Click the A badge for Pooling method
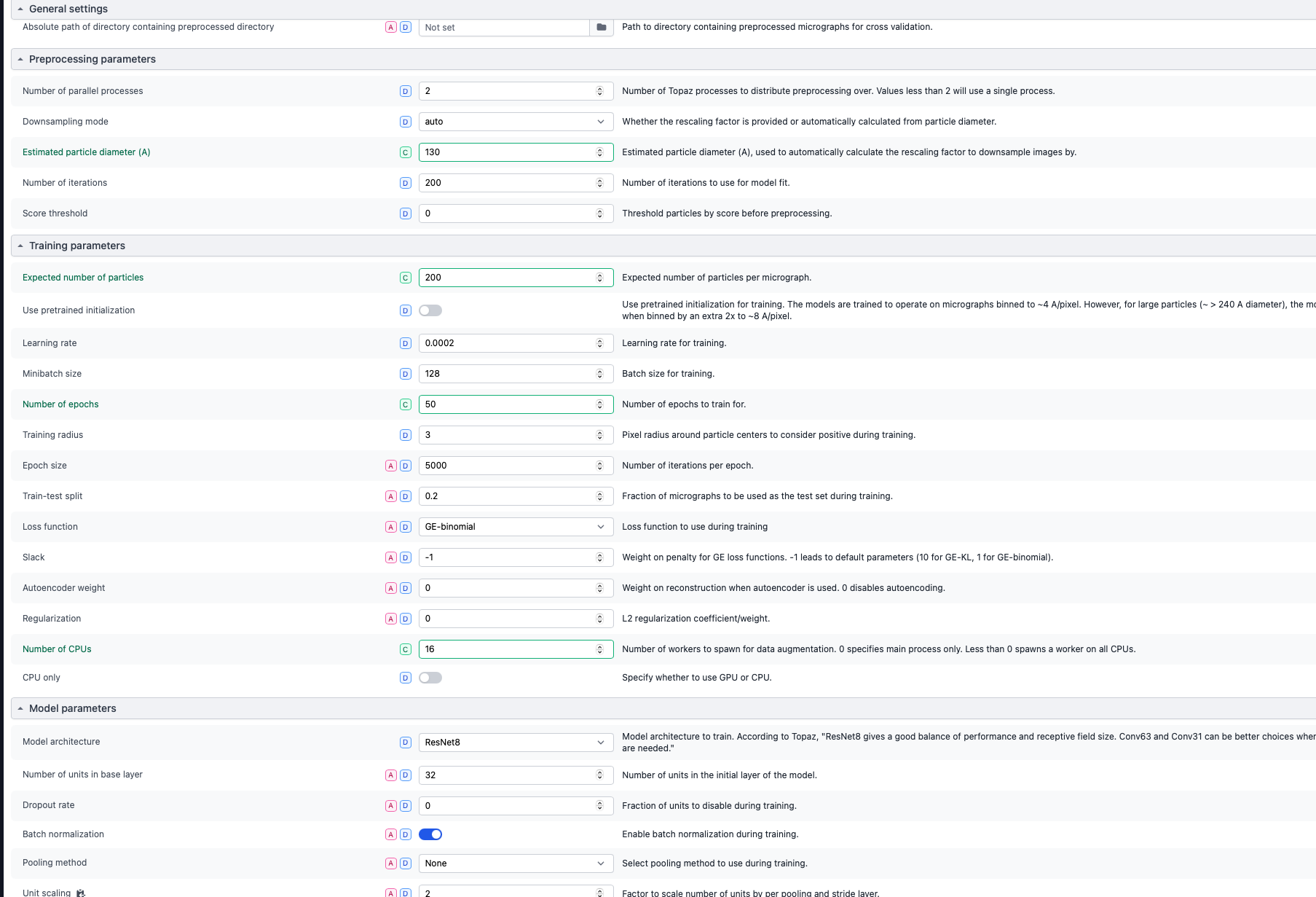1316x897 pixels. click(391, 863)
